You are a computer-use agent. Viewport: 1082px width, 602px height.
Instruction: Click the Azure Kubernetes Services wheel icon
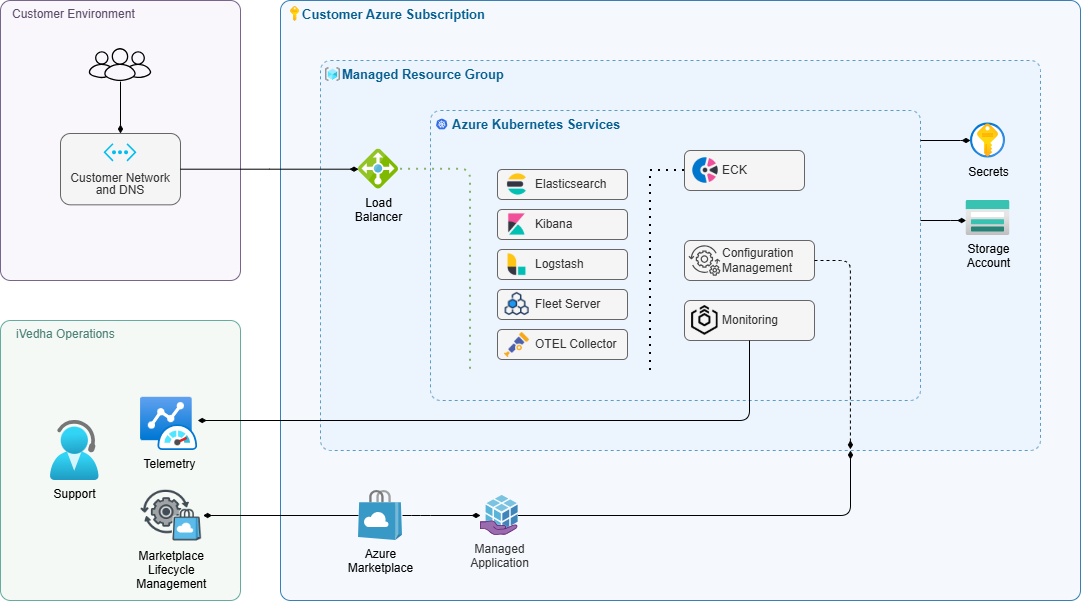(x=442, y=124)
